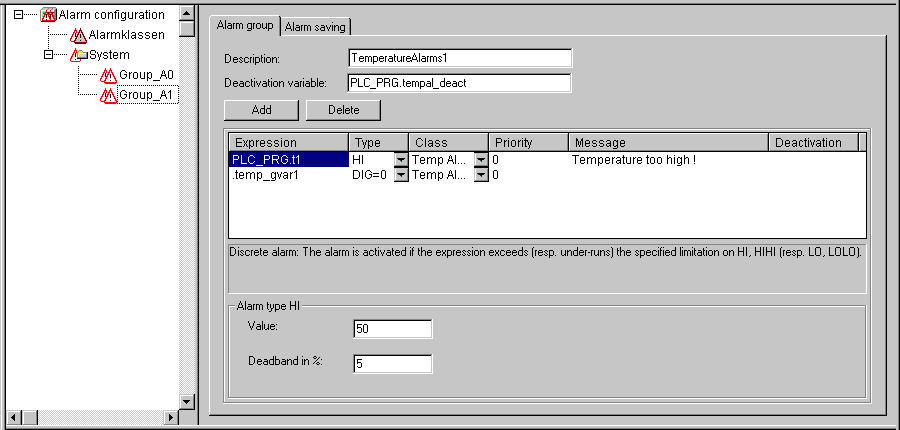Click the HI type cell value
The height and width of the screenshot is (430, 900).
[x=358, y=160]
